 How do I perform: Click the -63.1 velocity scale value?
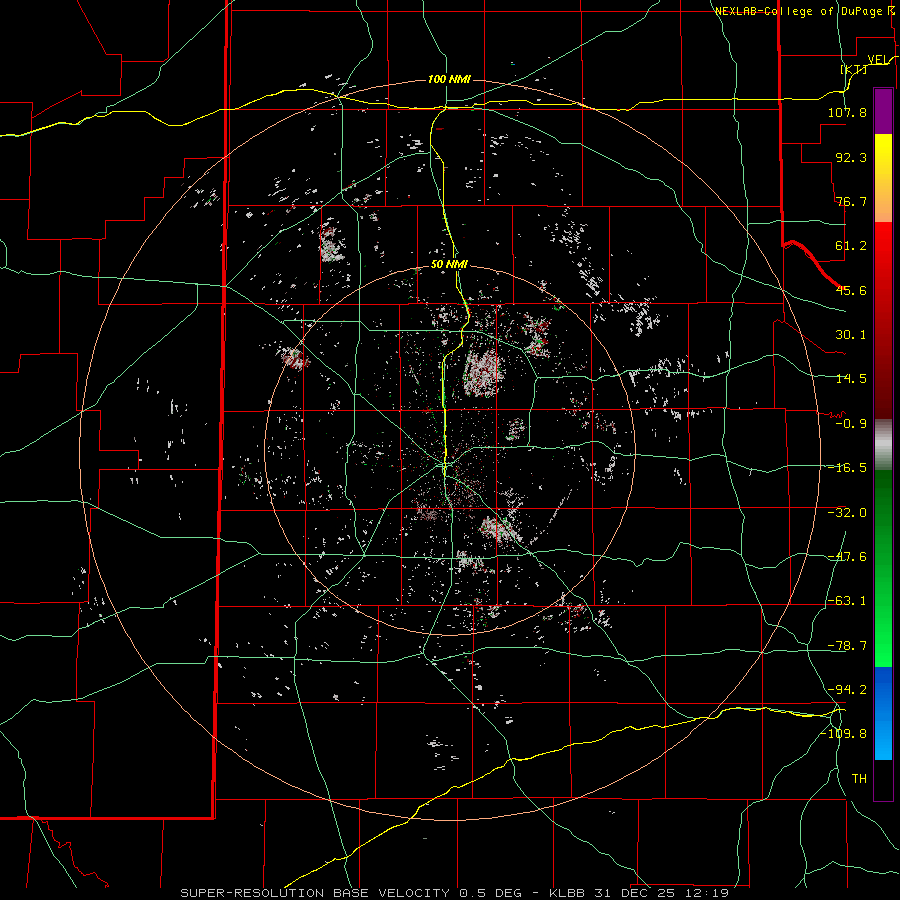coord(847,601)
